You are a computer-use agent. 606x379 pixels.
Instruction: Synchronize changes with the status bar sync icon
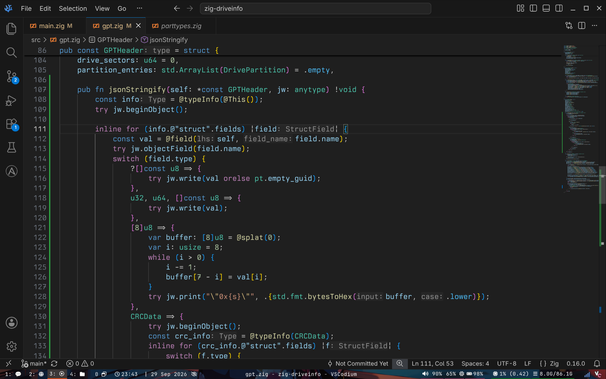[54, 364]
